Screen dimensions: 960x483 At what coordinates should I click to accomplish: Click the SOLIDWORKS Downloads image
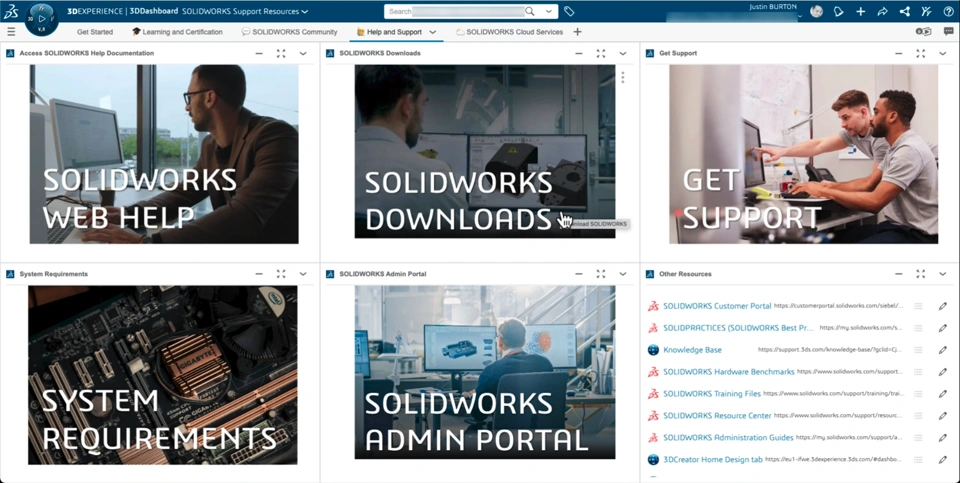(485, 151)
